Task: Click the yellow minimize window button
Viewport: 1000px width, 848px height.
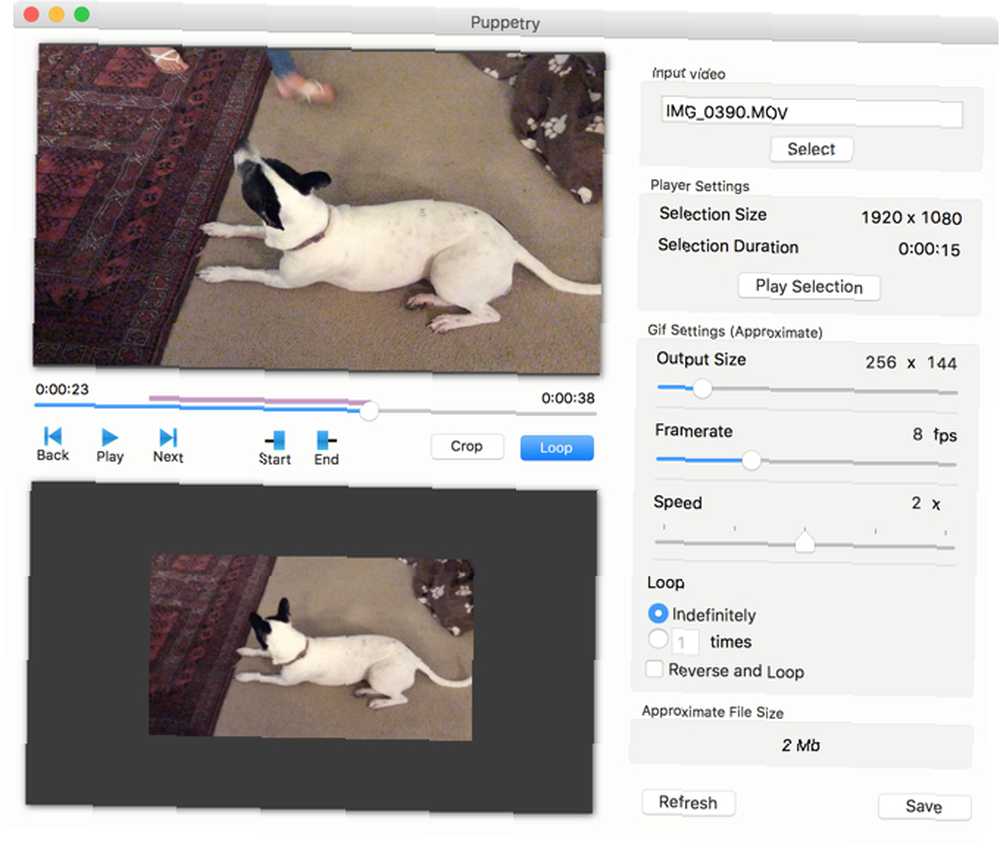Action: (x=57, y=14)
